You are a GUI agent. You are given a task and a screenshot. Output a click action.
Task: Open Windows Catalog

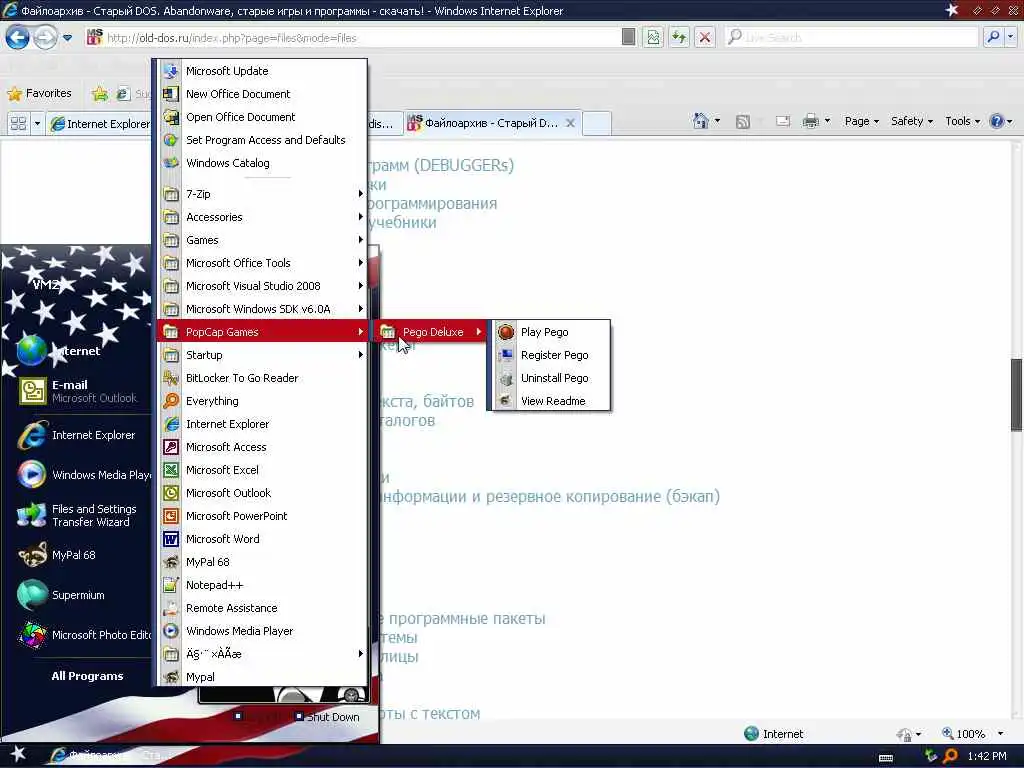tap(263, 163)
